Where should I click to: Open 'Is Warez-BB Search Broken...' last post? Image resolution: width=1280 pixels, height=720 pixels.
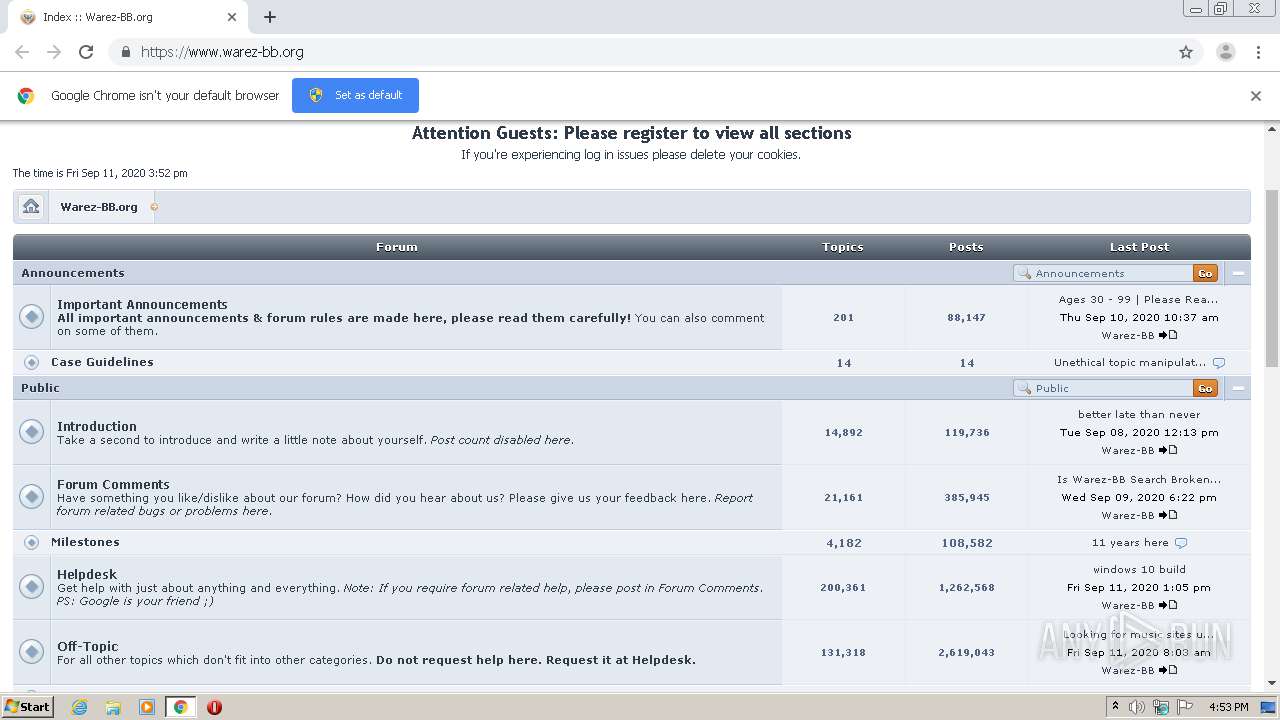tap(1139, 479)
